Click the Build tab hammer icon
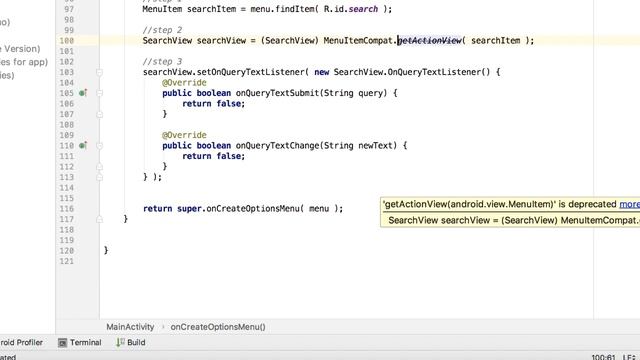The image size is (640, 360). coord(120,342)
